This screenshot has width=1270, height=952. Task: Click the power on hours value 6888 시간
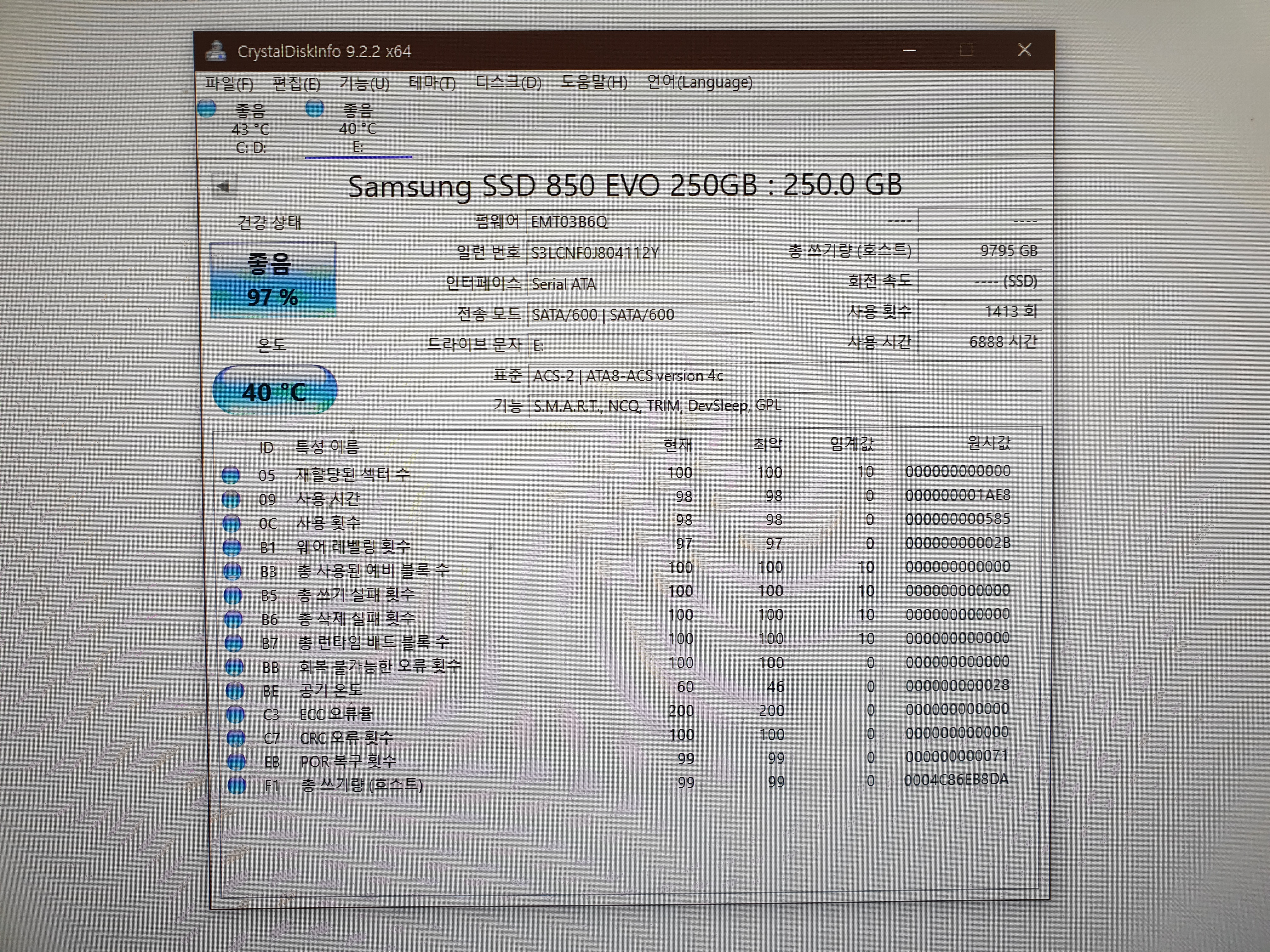point(980,342)
